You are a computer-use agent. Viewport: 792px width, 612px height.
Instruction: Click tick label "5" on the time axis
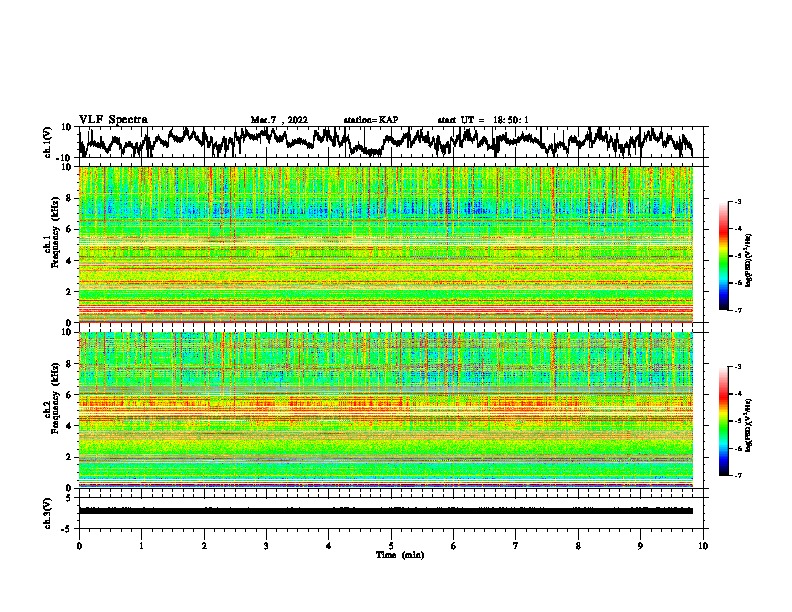point(391,546)
